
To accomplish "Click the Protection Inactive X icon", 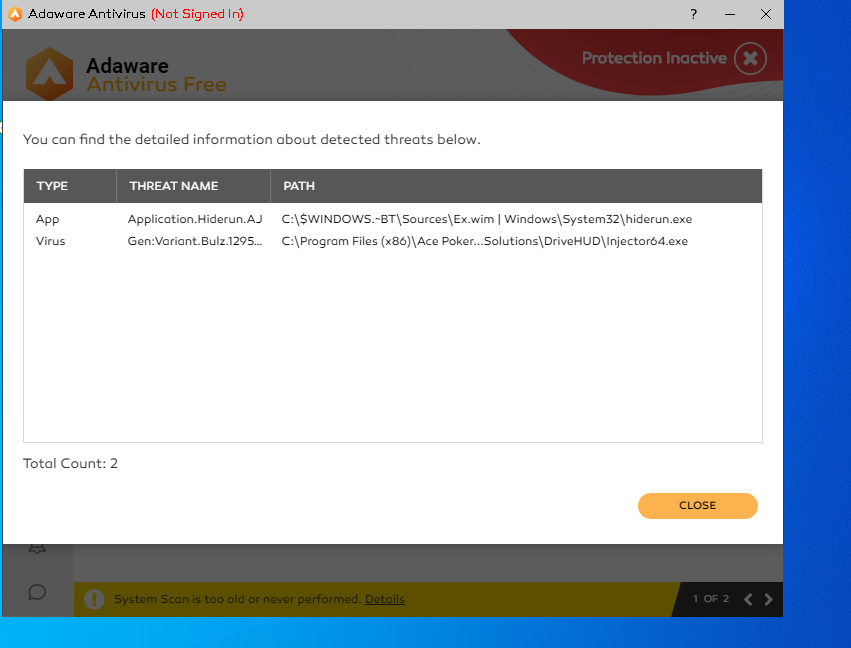I will click(x=750, y=58).
